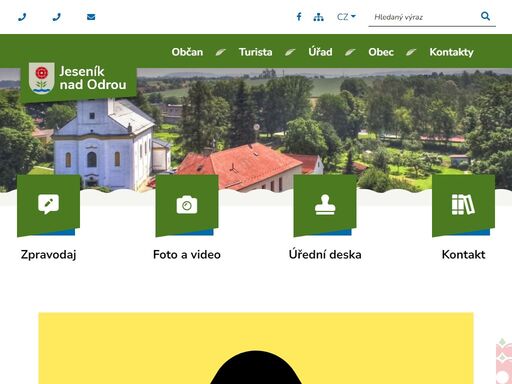Open the Facebook page icon
Image resolution: width=512 pixels, height=384 pixels.
pyautogui.click(x=299, y=17)
